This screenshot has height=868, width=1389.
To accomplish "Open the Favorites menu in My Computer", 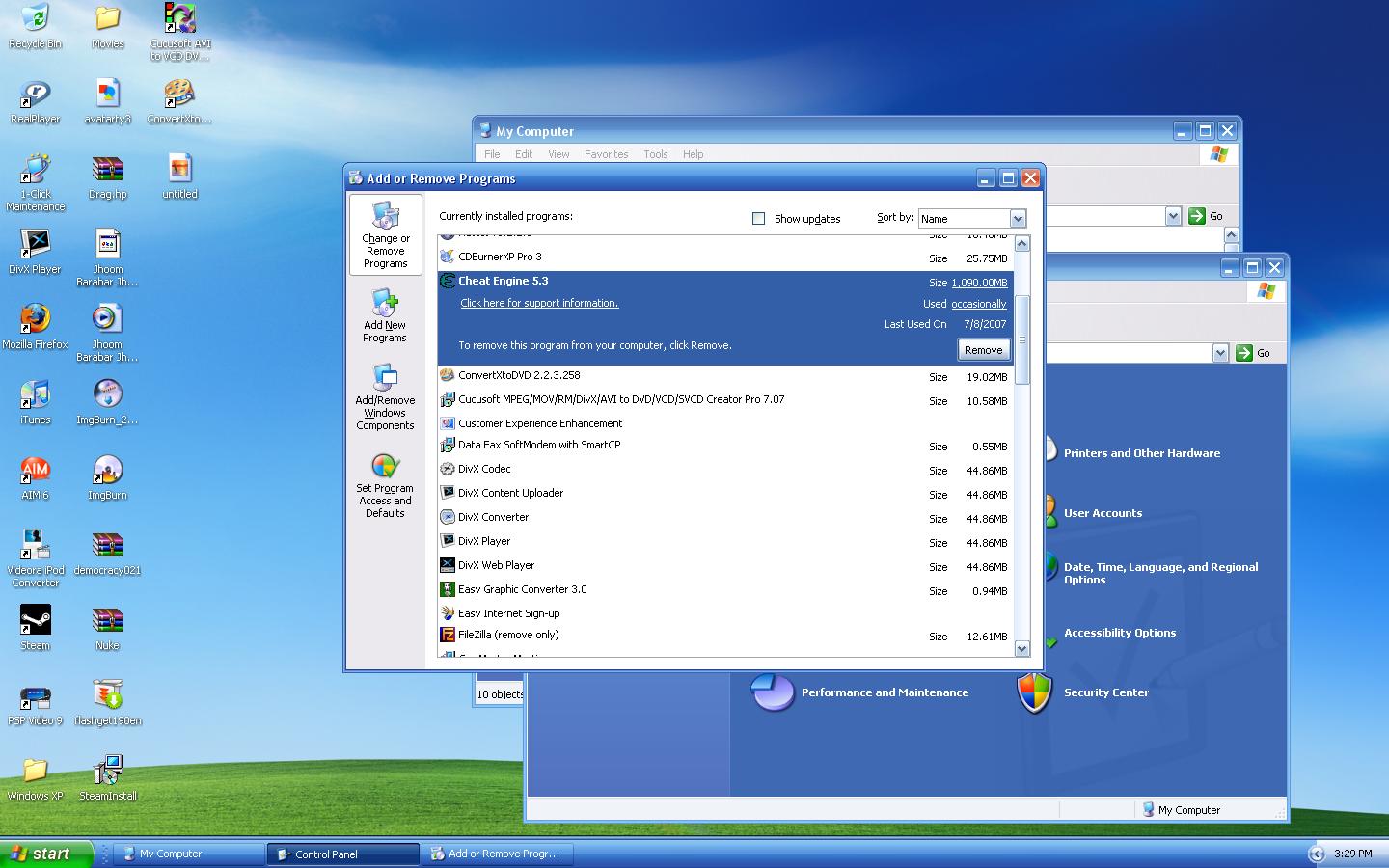I will coord(606,154).
